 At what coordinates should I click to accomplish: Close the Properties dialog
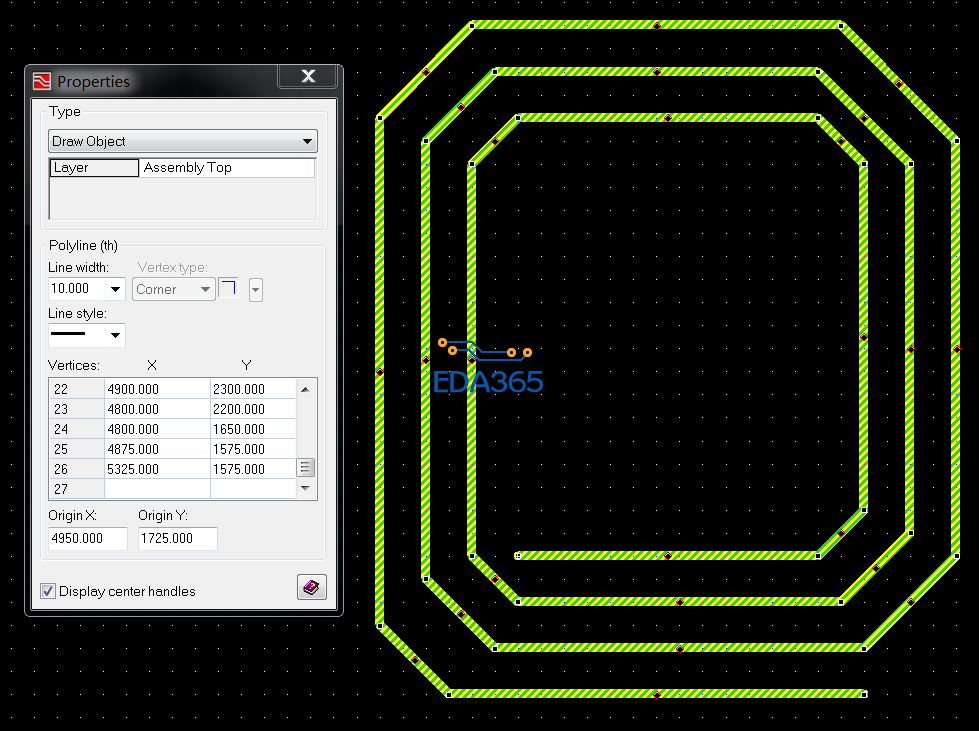[308, 76]
